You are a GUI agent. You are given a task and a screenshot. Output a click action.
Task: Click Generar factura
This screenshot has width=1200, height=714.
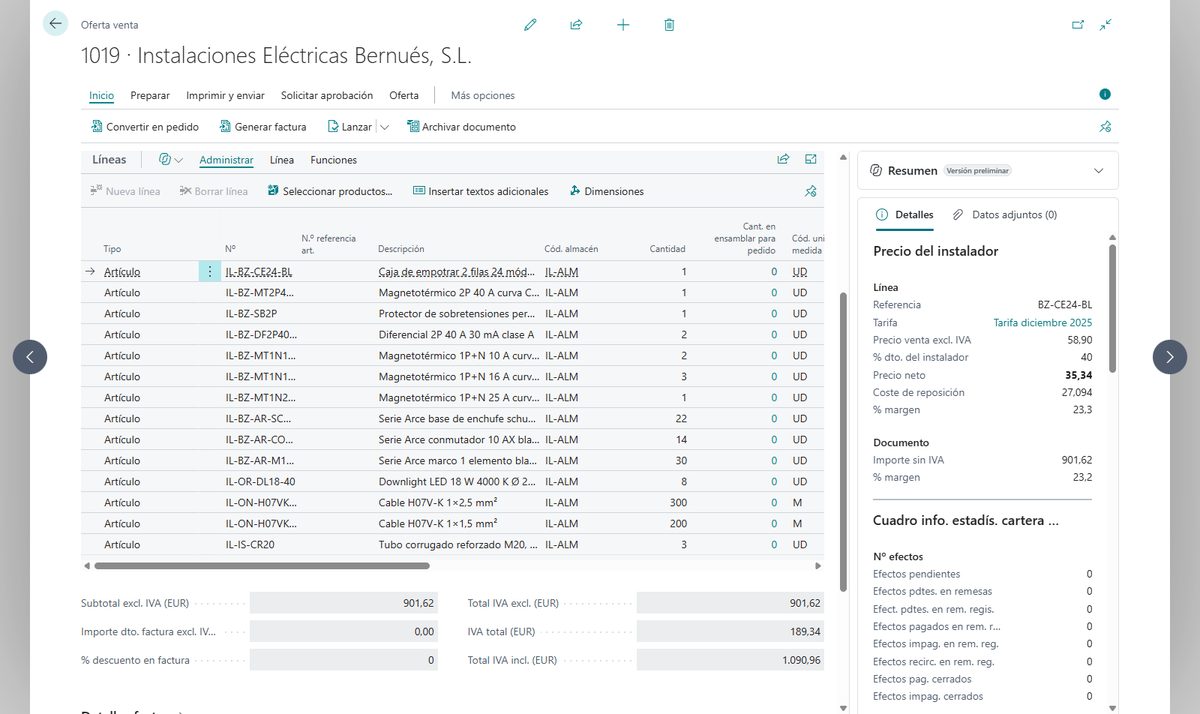pyautogui.click(x=262, y=127)
